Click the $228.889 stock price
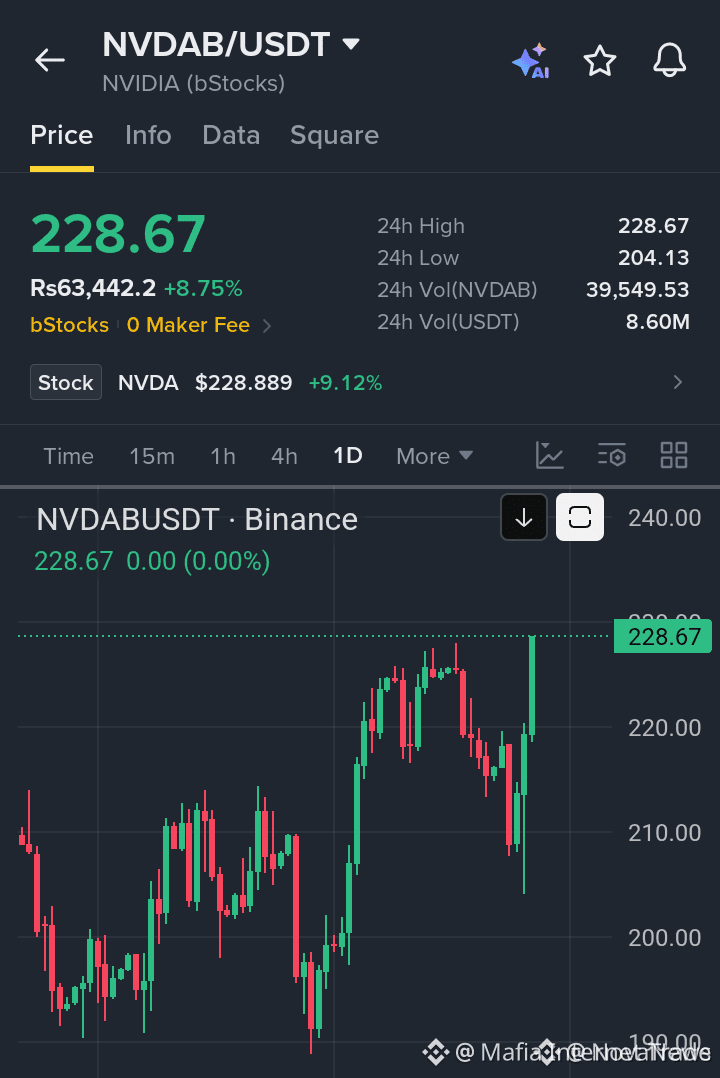This screenshot has height=1078, width=720. coord(243,383)
